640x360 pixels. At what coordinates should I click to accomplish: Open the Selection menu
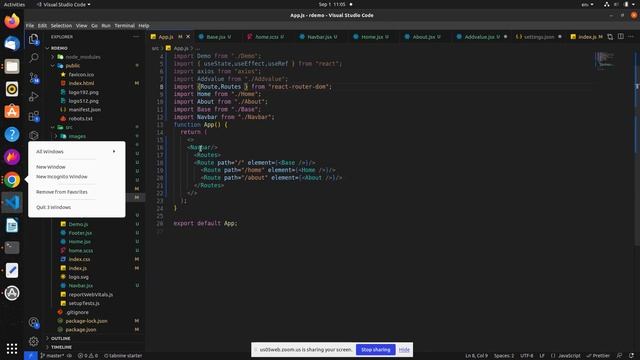coord(61,25)
